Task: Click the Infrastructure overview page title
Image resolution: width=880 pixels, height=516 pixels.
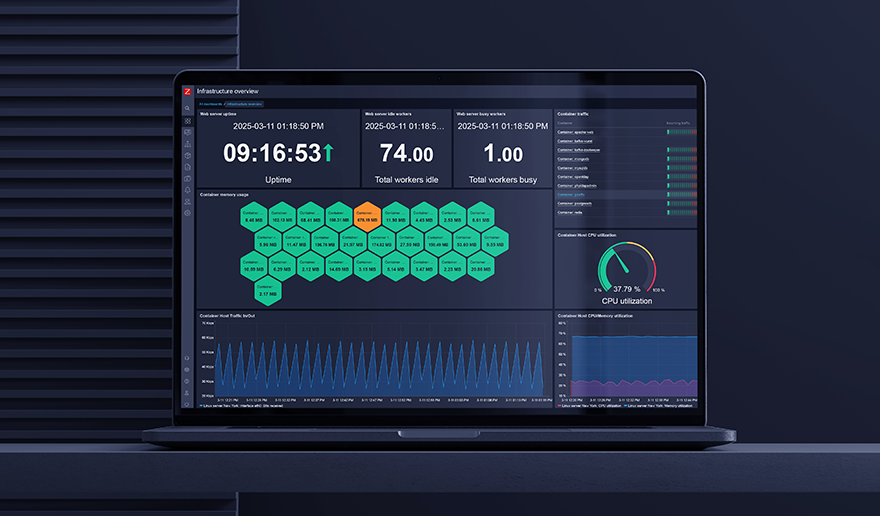Action: (227, 91)
